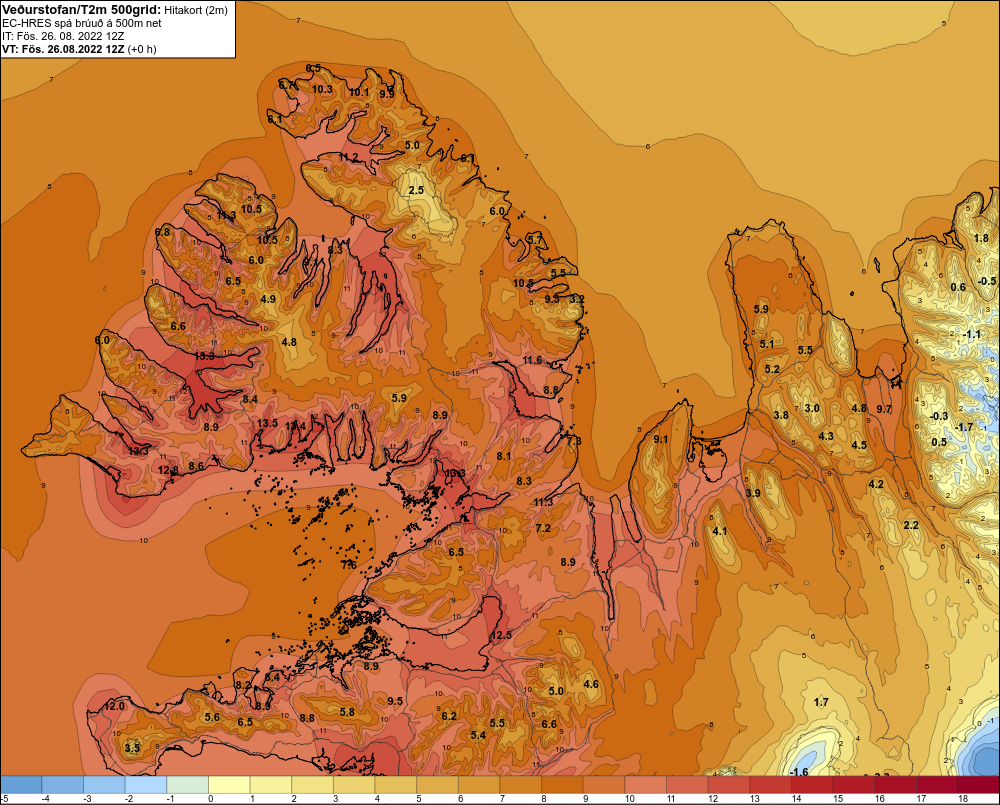
Task: Click legend swatch between 14 and 15
Action: (x=812, y=785)
